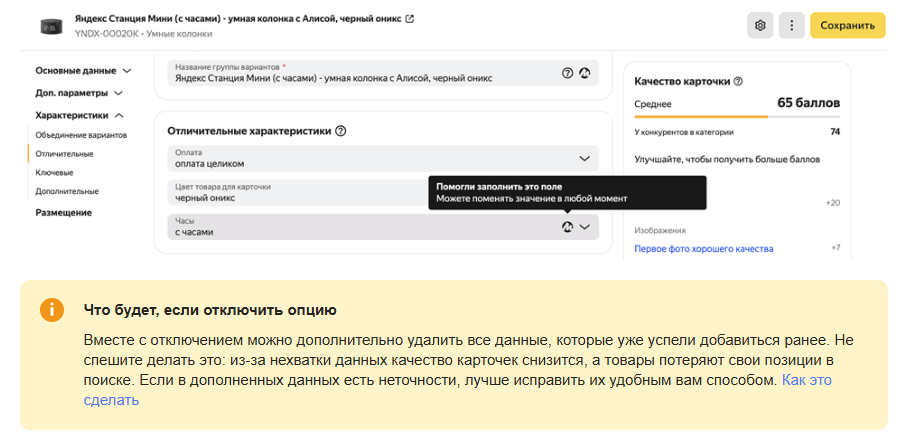This screenshot has width=904, height=445.
Task: Select Отличительные in the sidebar
Action: click(64, 154)
